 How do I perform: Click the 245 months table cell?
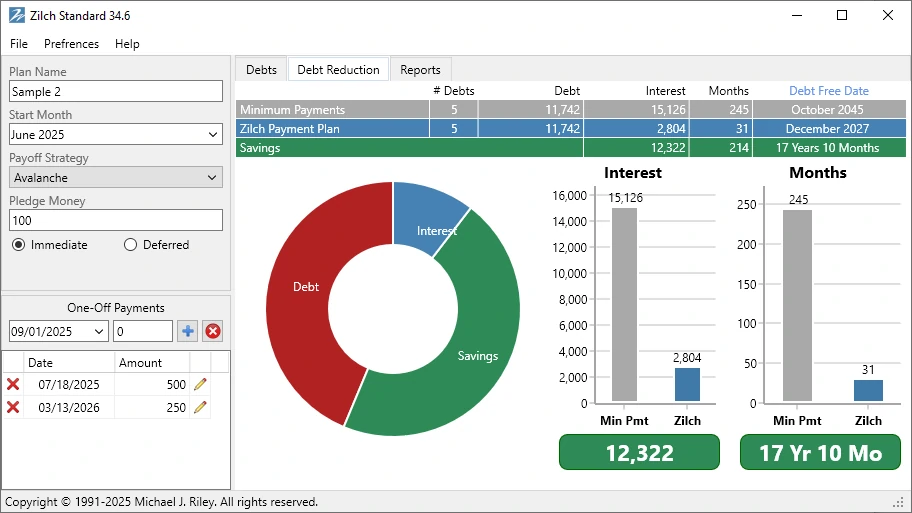(721, 109)
